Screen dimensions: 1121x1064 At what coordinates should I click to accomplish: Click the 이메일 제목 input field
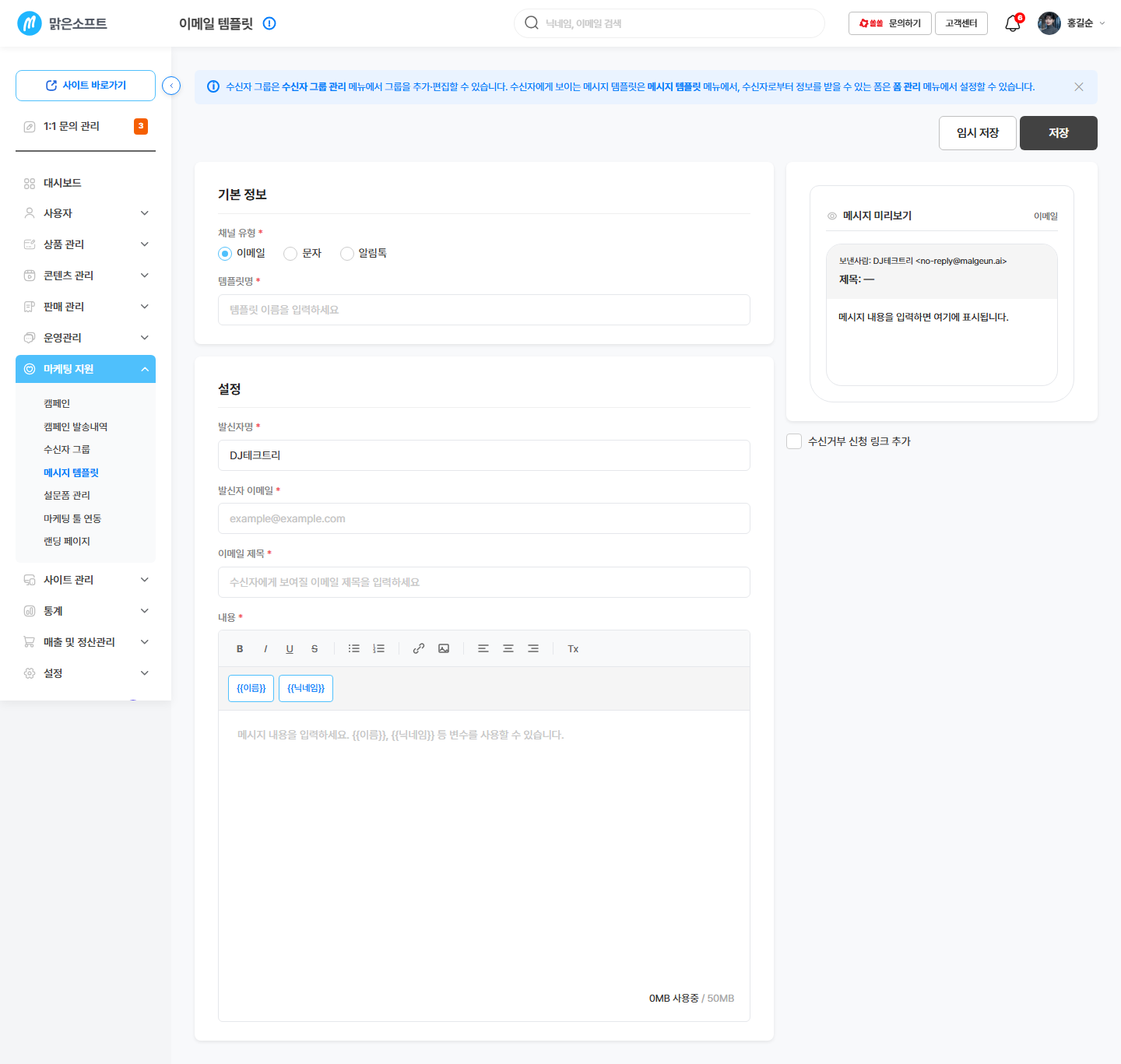tap(484, 582)
